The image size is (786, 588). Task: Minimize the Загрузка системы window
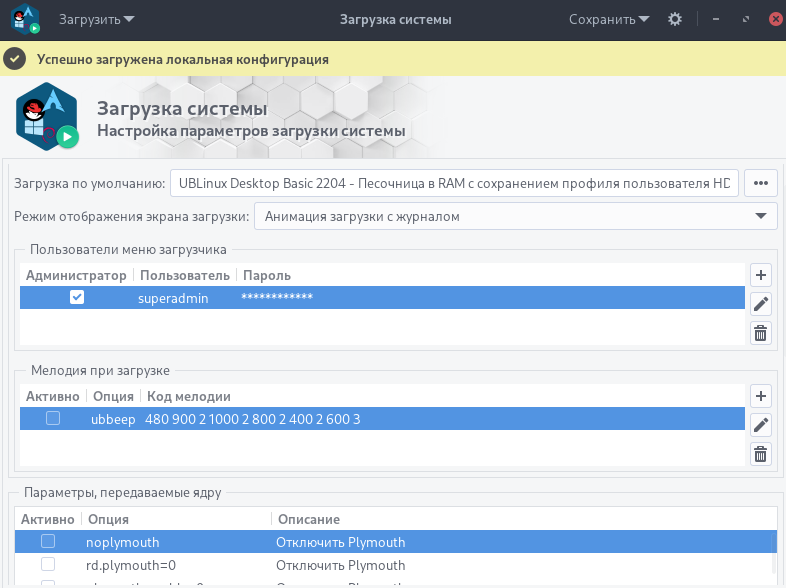716,20
